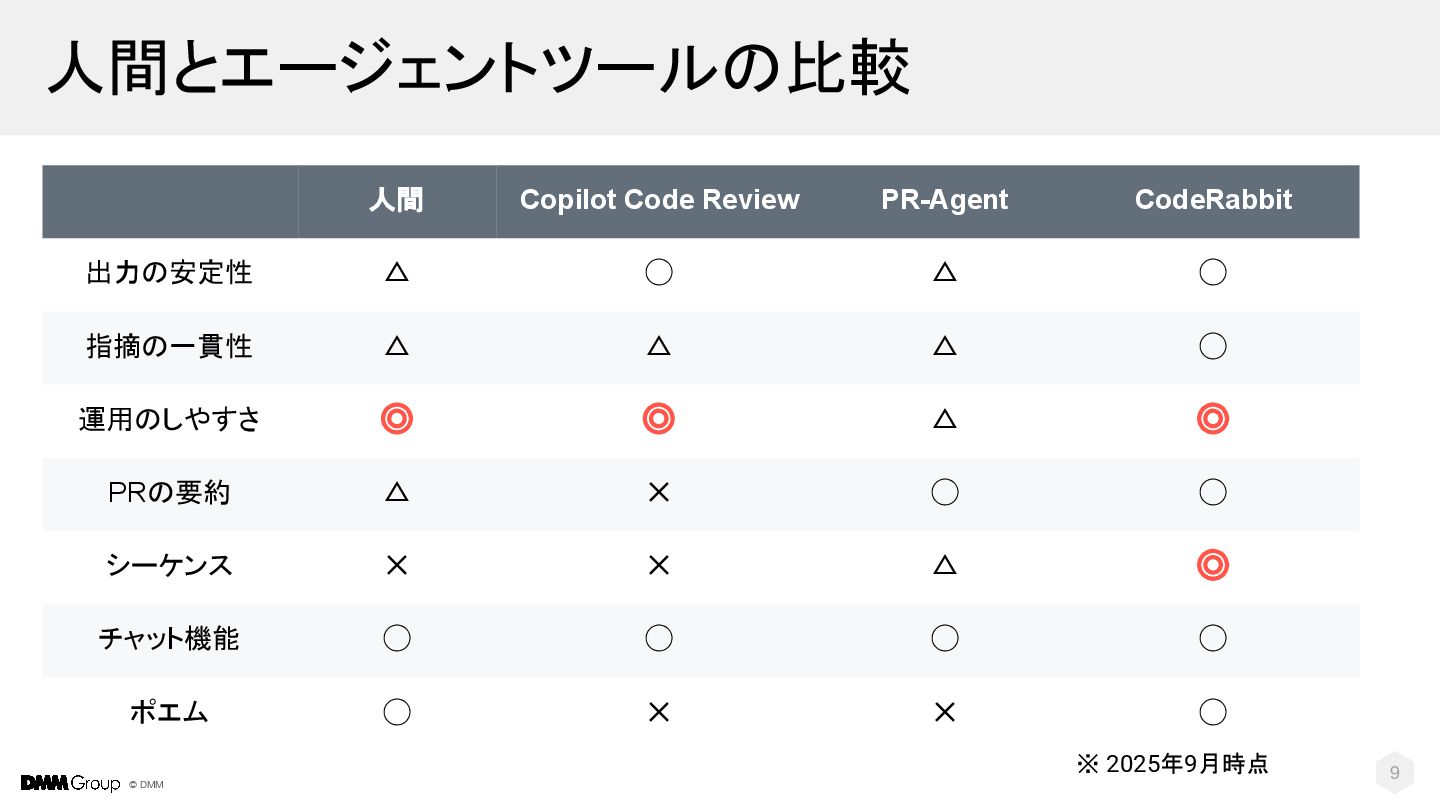The image size is (1440, 810).
Task: Click the red double-circle for Copilot 運用のしやすさ
Action: [x=659, y=418]
